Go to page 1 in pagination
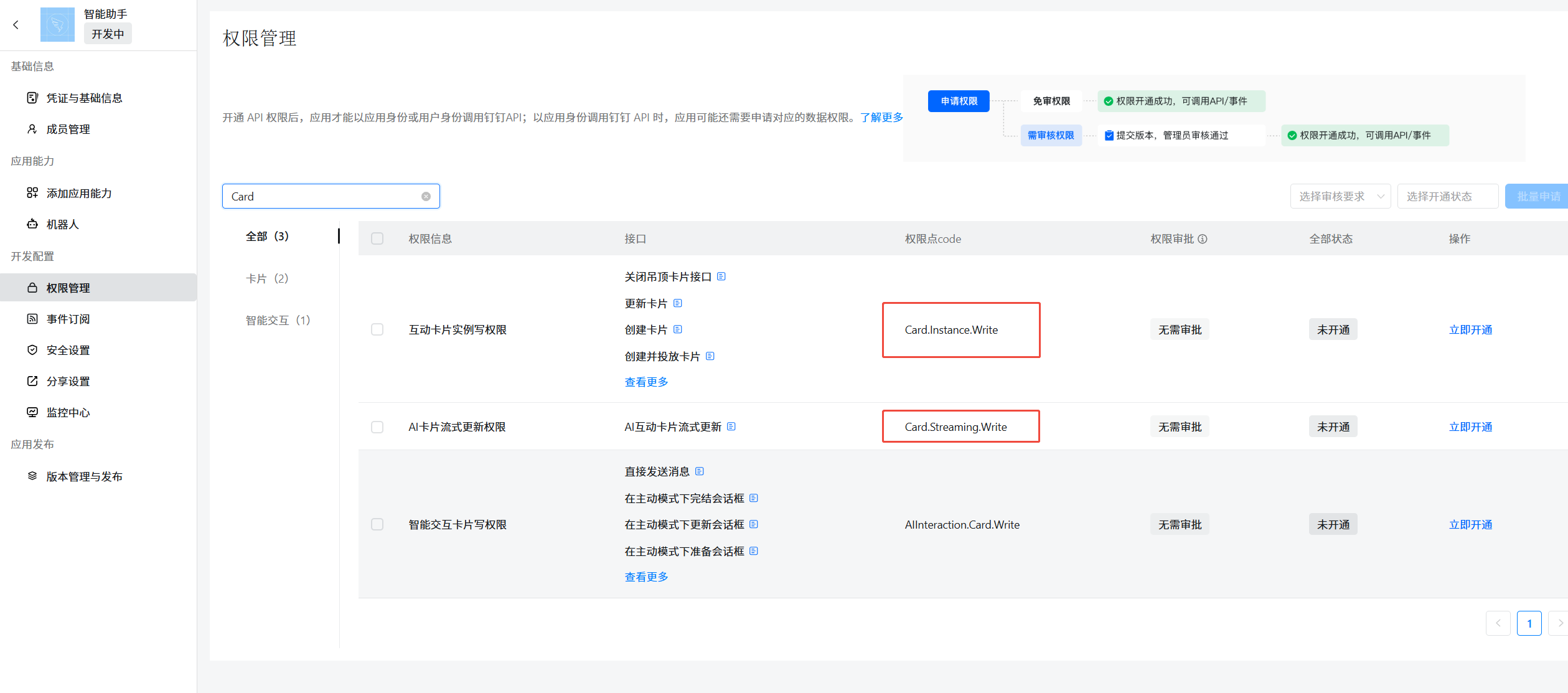The height and width of the screenshot is (693, 1568). click(1529, 623)
